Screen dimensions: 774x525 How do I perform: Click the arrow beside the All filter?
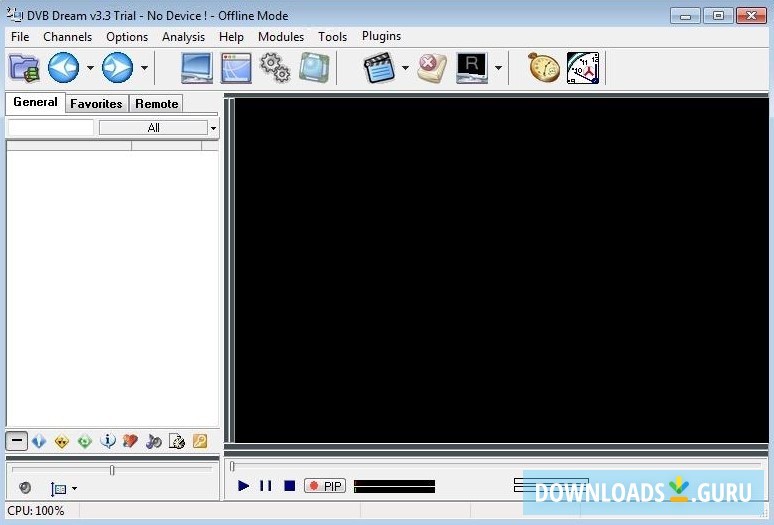(x=213, y=128)
